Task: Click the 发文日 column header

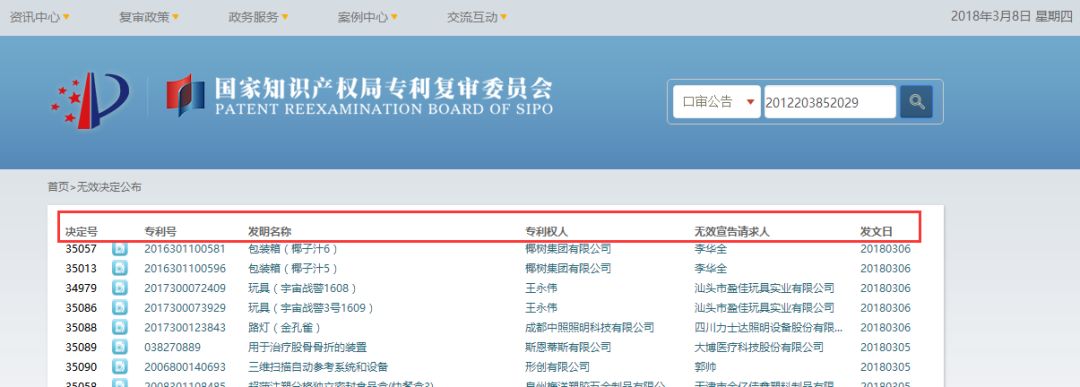Action: (876, 232)
